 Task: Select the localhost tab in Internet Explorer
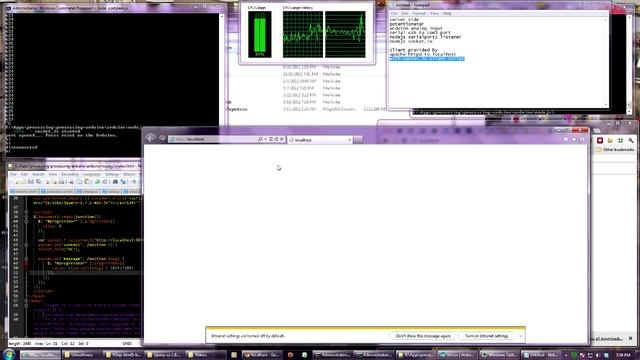320,140
